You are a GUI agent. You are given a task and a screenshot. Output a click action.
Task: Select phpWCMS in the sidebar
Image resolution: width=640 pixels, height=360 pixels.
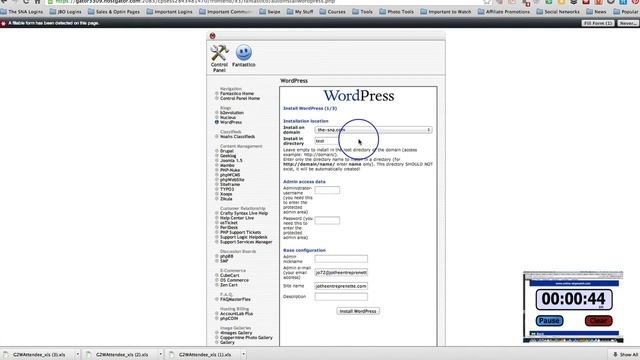[x=230, y=175]
